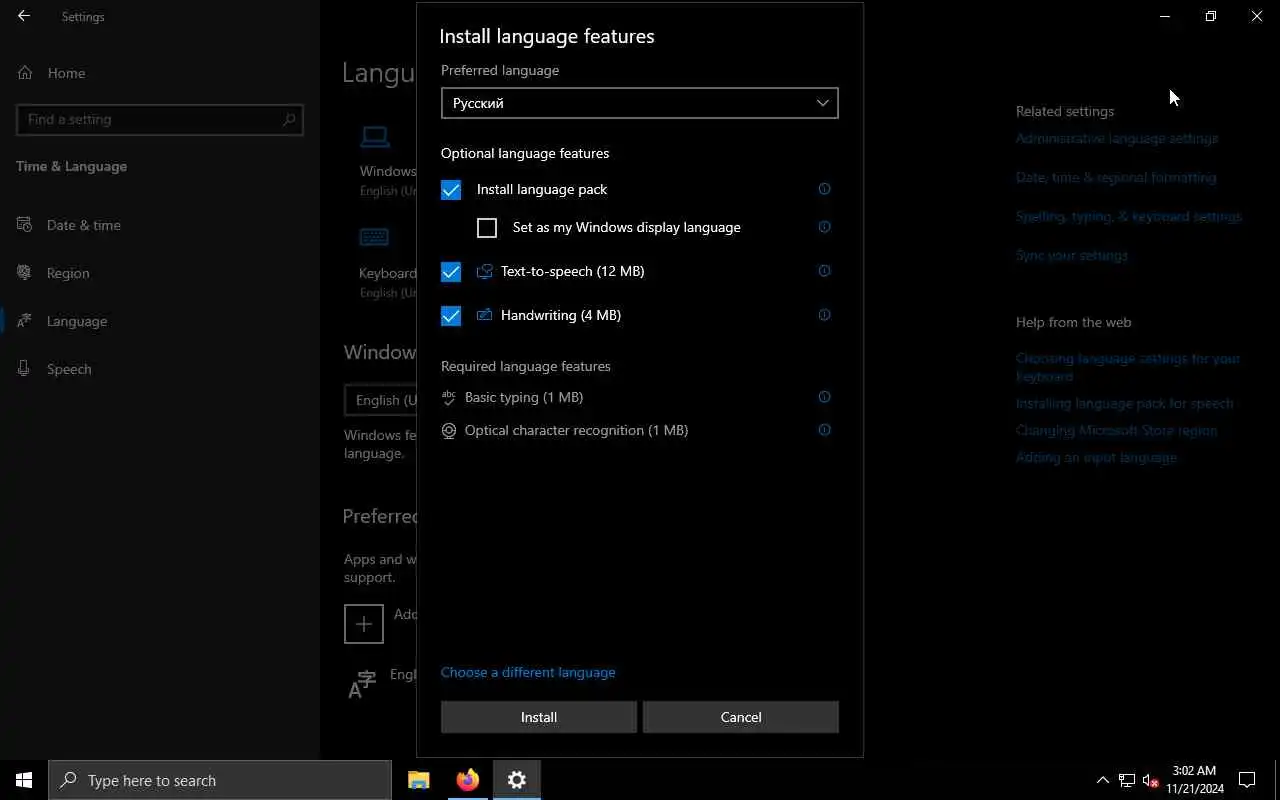The image size is (1280, 800).
Task: Click the taskbar Type here to search box
Action: (x=220, y=780)
